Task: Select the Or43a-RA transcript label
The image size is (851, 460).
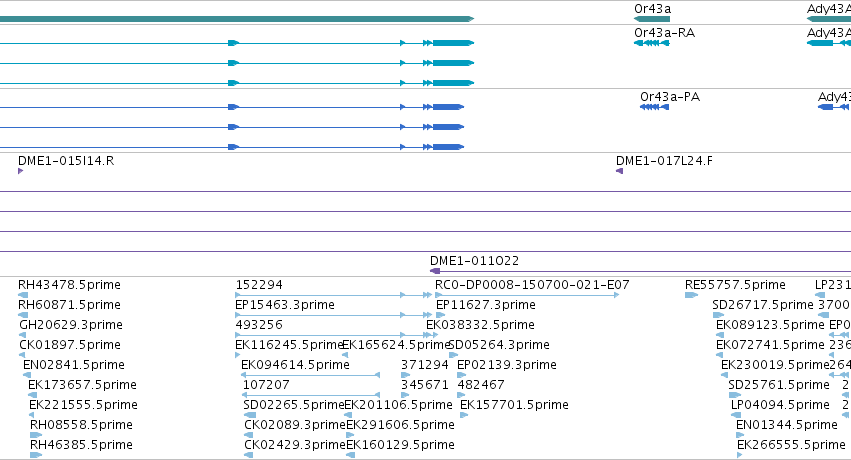Action: click(x=664, y=33)
